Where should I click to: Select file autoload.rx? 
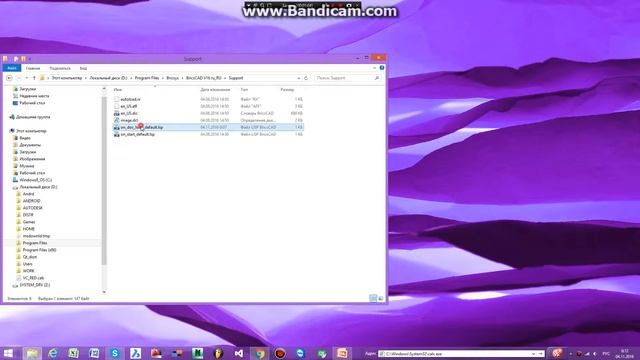pyautogui.click(x=130, y=99)
